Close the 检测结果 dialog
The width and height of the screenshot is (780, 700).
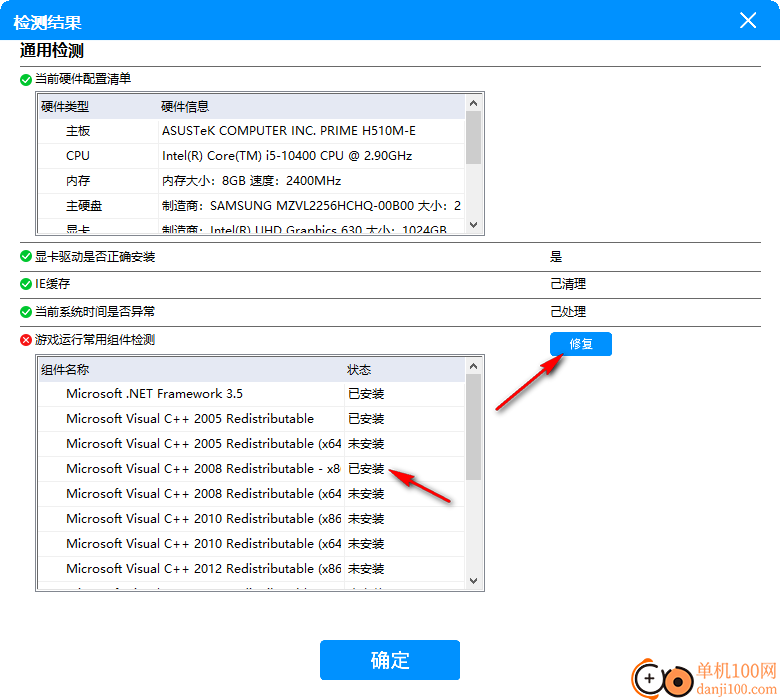point(748,20)
